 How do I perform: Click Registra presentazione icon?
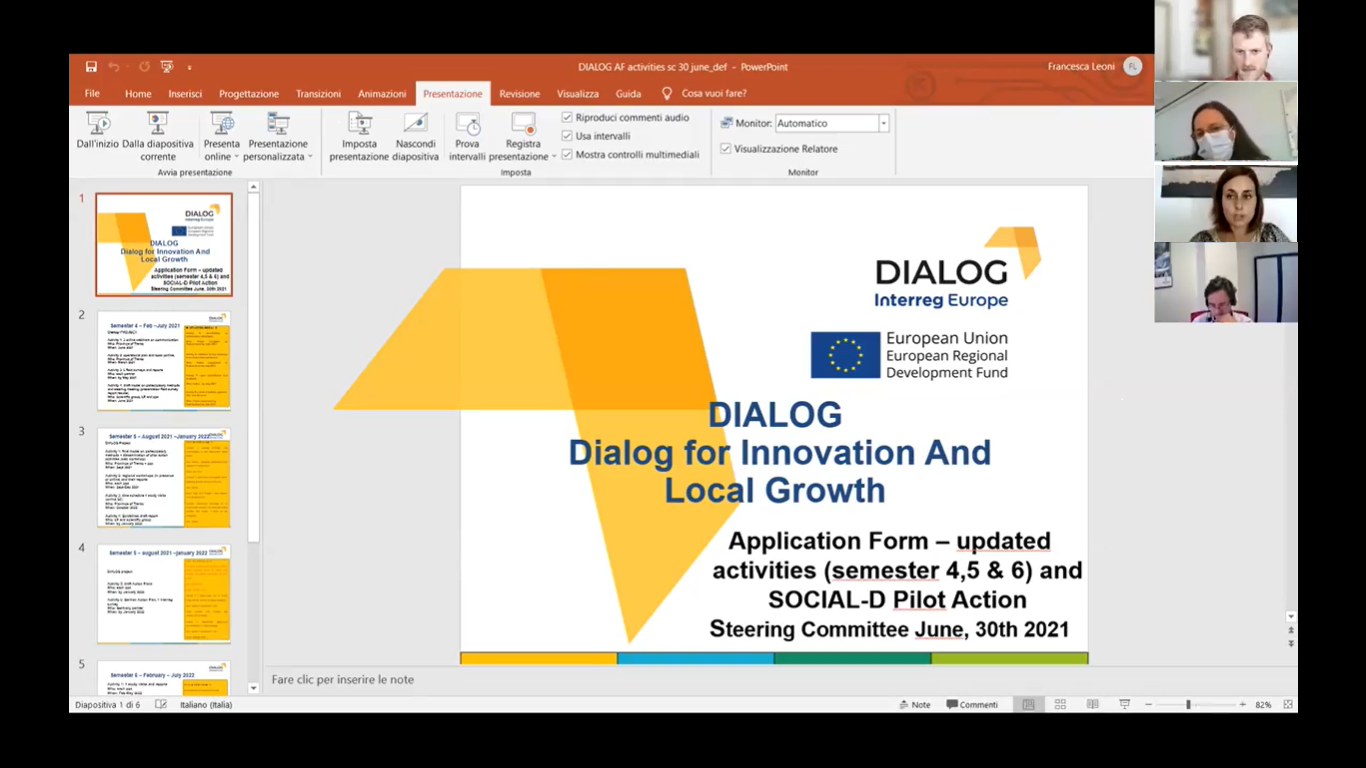[523, 124]
